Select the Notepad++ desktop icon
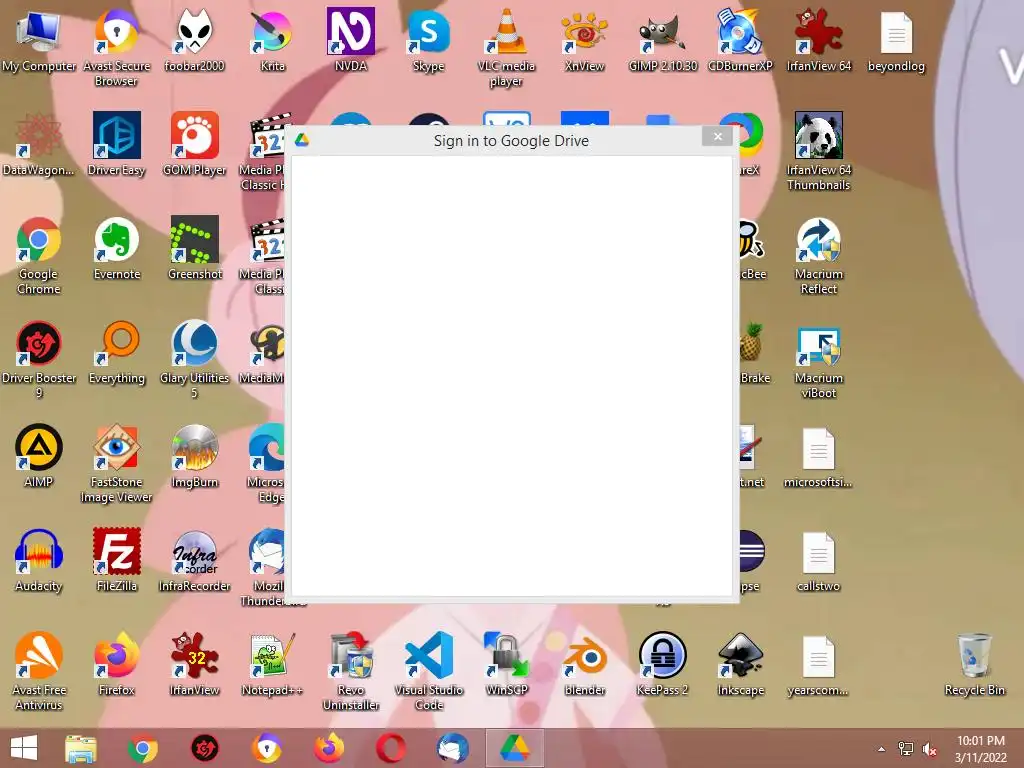Image resolution: width=1024 pixels, height=768 pixels. coord(272,664)
